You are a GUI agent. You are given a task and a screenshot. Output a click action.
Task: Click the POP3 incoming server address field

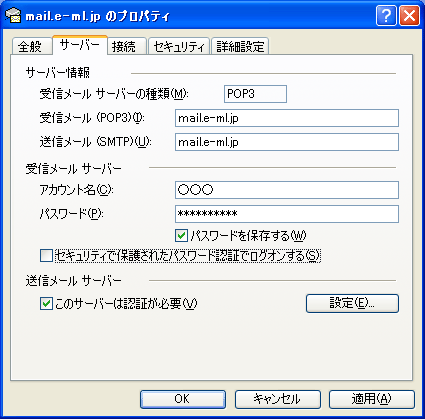coord(287,118)
